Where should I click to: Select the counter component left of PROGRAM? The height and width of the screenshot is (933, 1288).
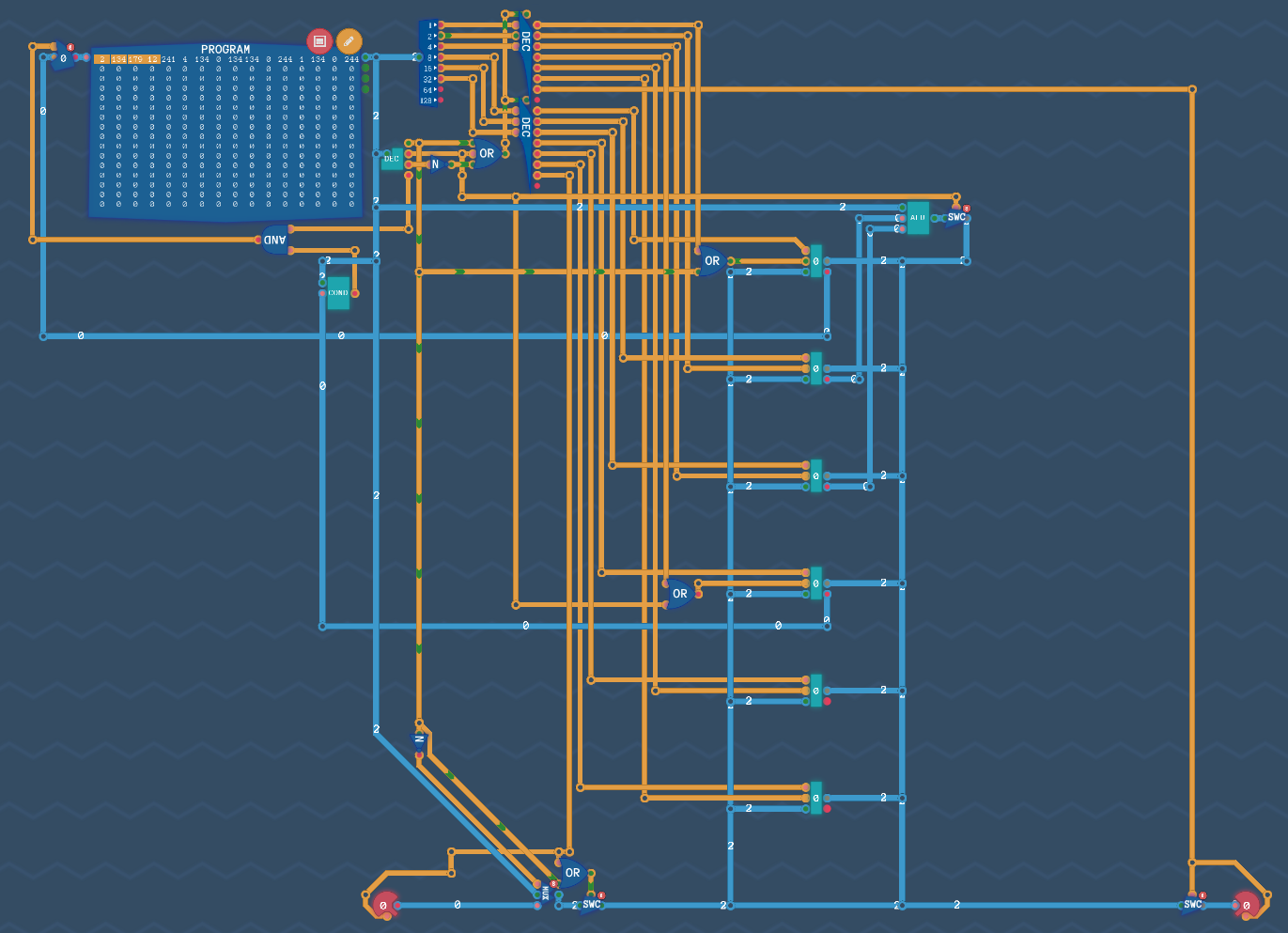click(63, 58)
